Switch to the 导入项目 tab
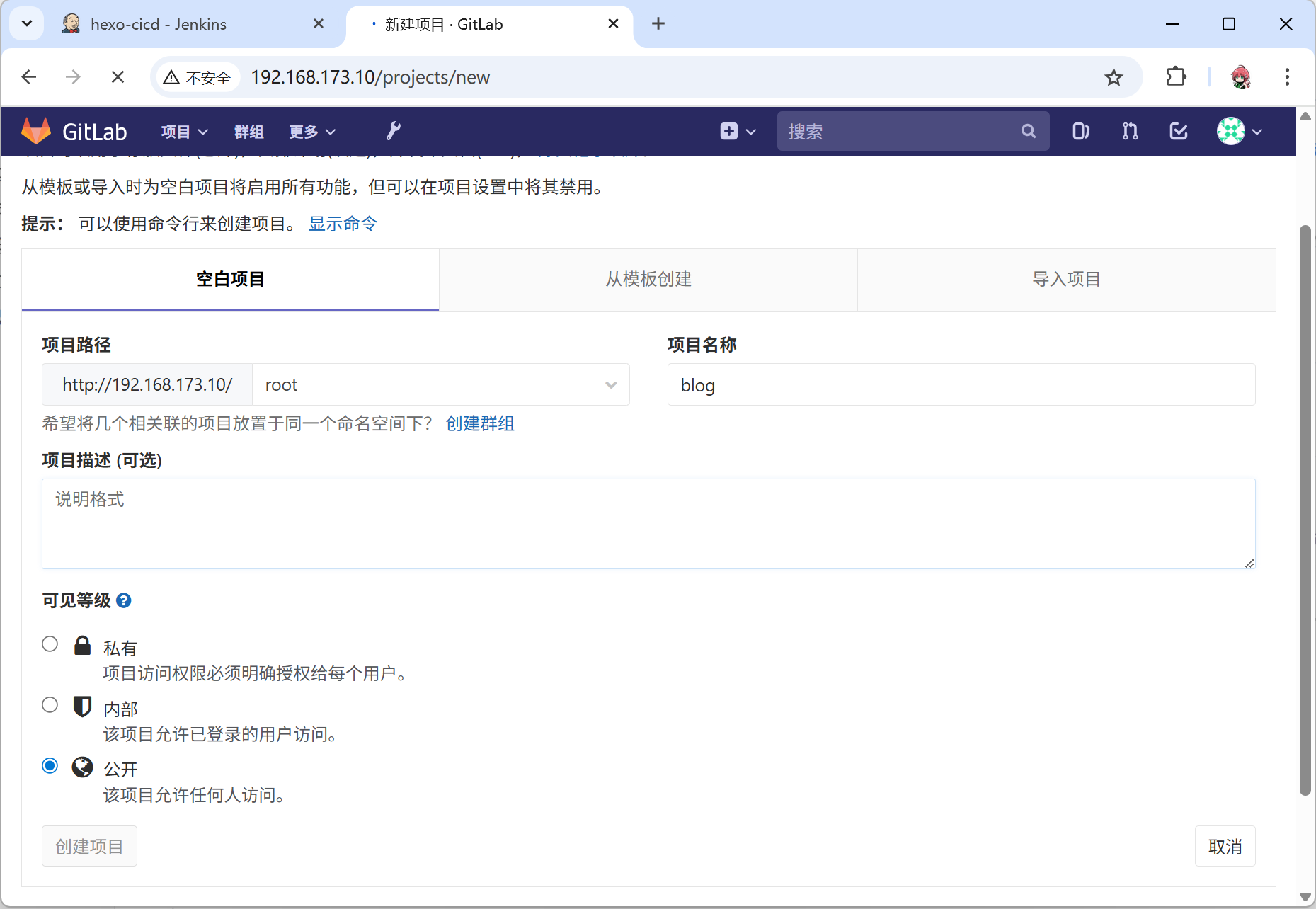 coord(1066,280)
